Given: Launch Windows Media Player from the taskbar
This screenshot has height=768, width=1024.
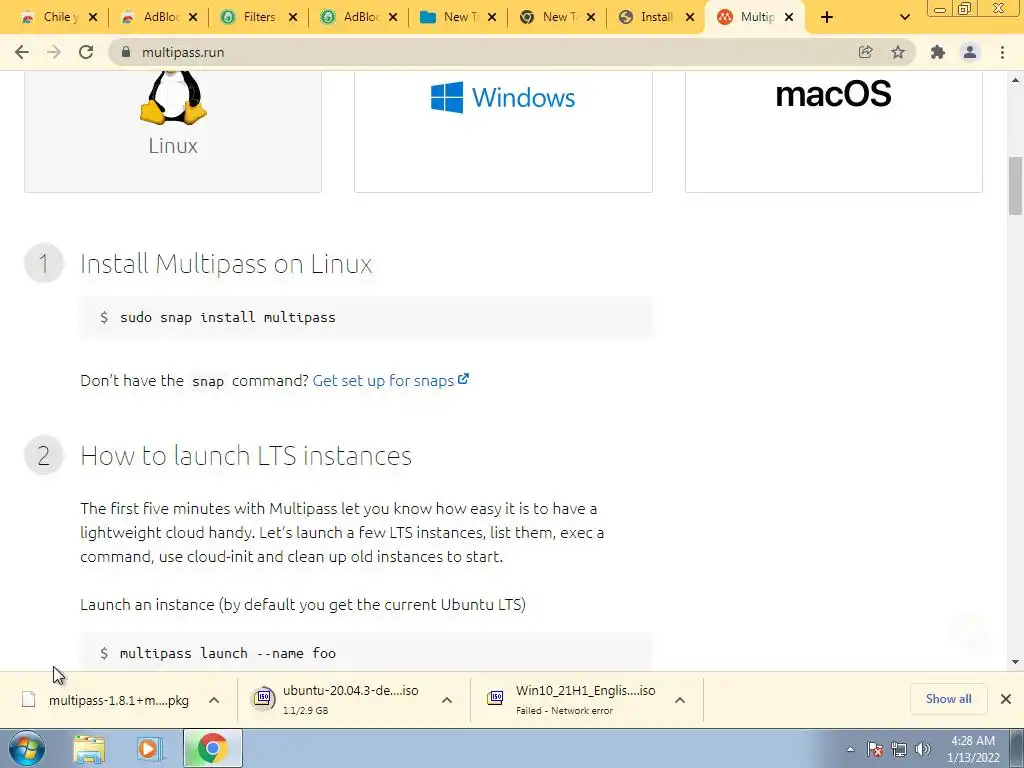Looking at the screenshot, I should click(x=150, y=749).
